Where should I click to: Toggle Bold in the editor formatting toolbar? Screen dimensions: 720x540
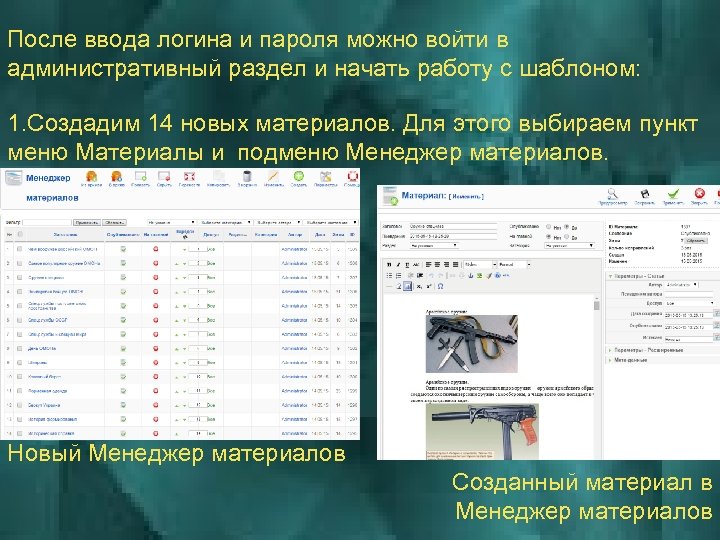(389, 265)
